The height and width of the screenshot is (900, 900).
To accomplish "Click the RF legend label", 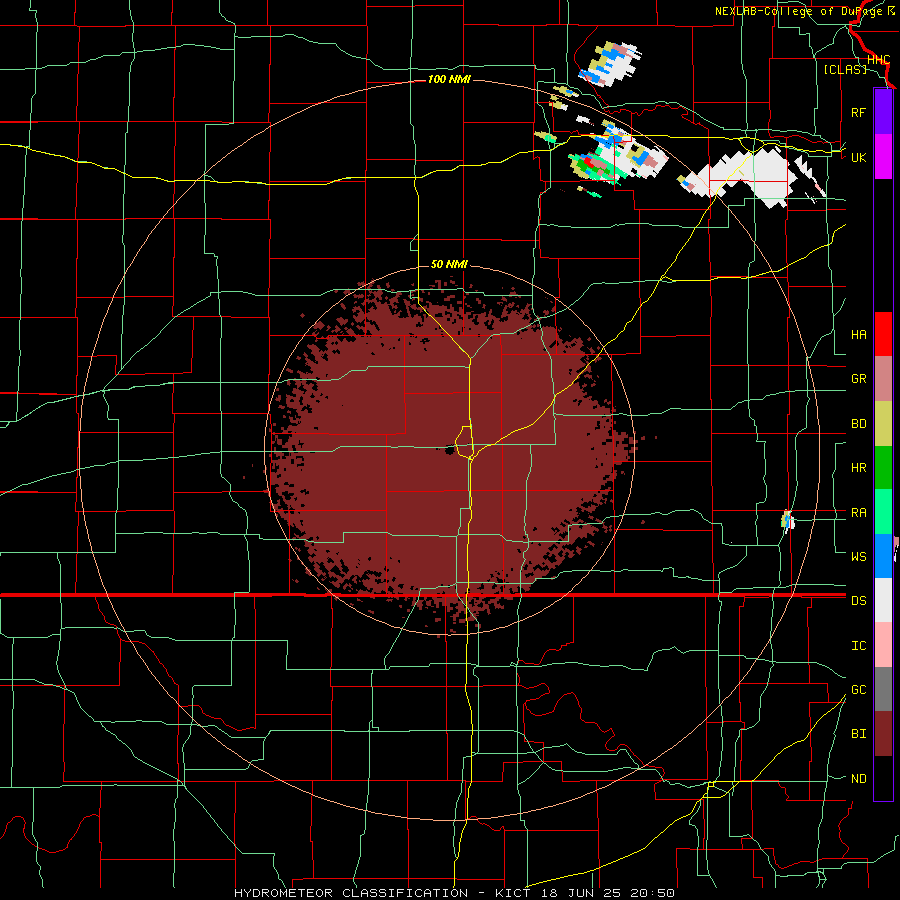I will pos(858,112).
